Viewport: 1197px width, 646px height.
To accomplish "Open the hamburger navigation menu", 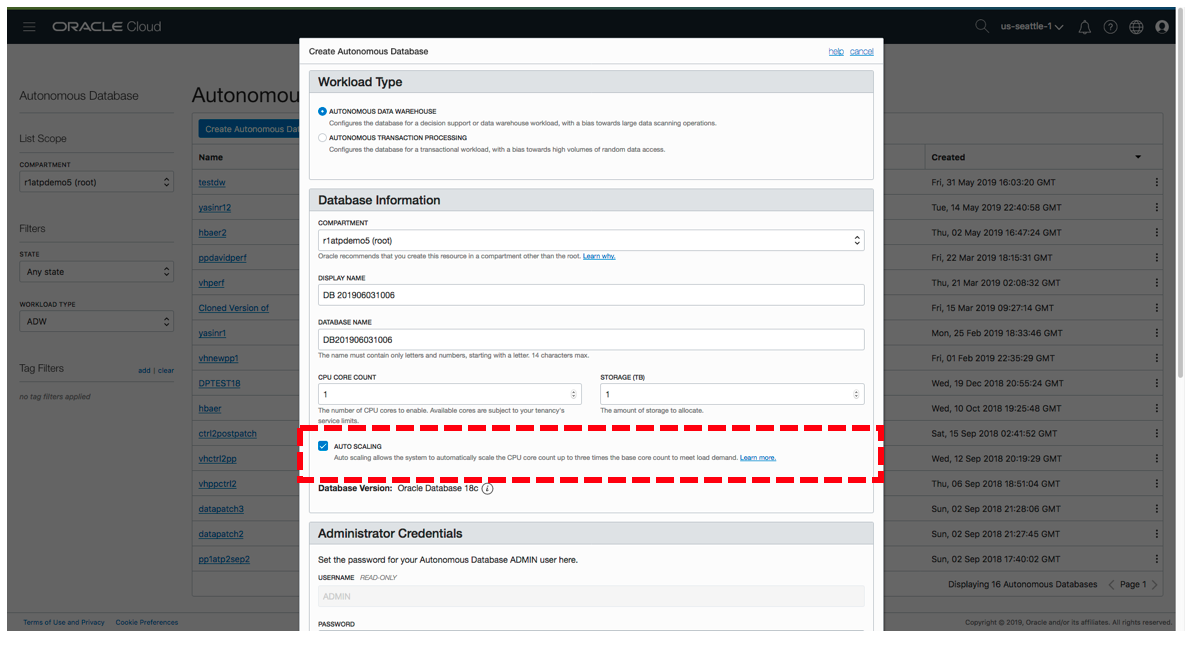I will click(29, 27).
